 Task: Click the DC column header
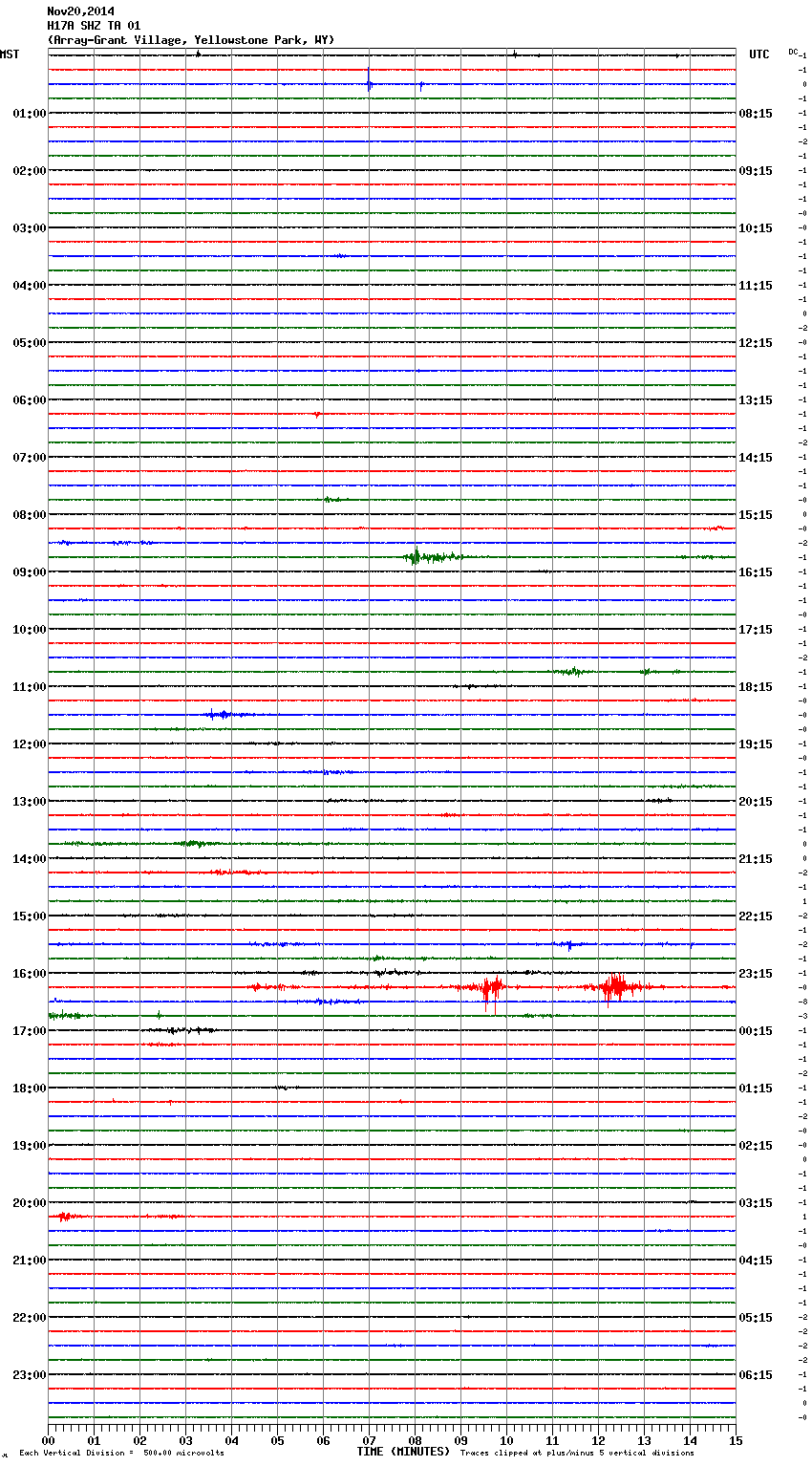(793, 52)
